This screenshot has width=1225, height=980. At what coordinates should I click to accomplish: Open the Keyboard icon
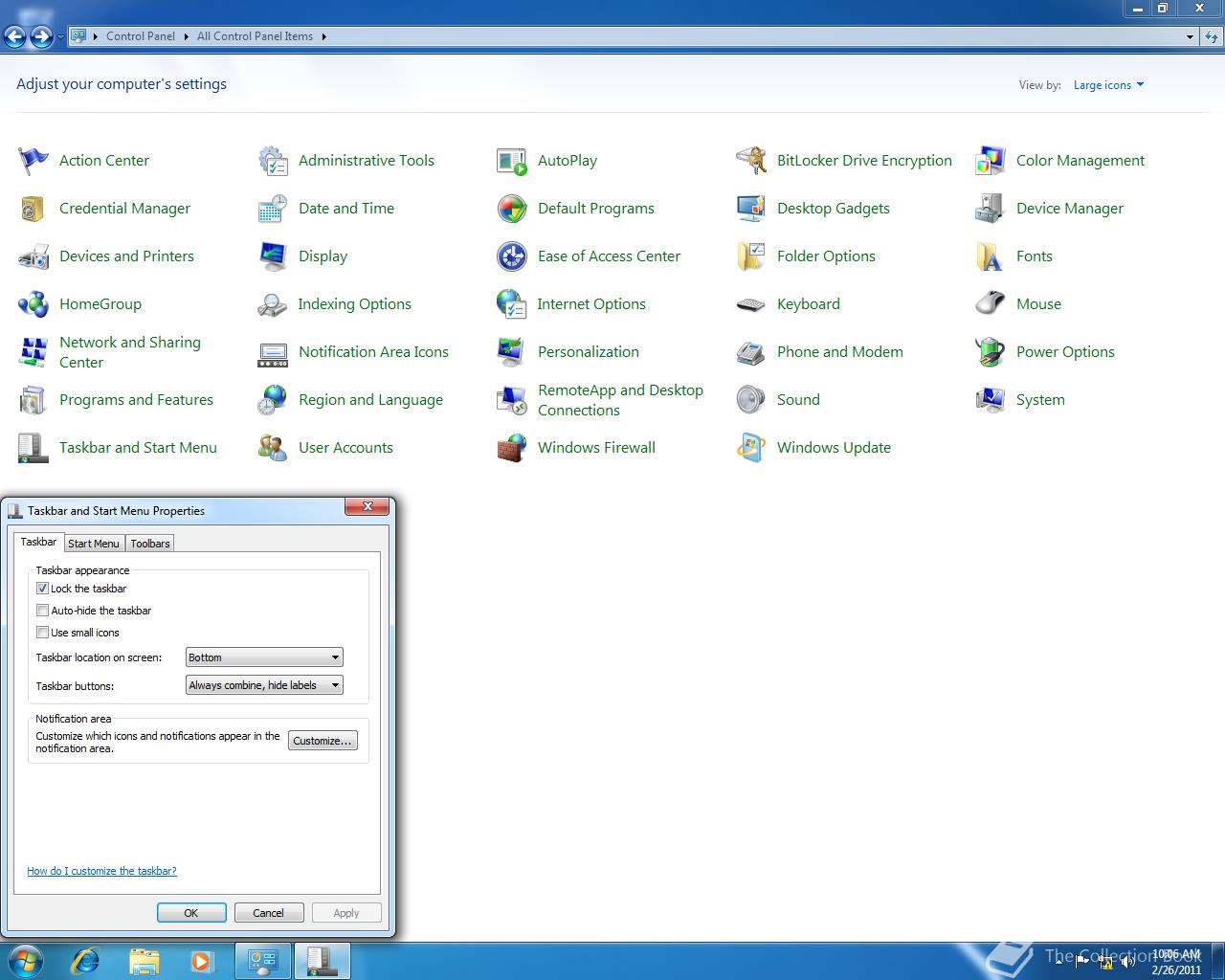tap(751, 304)
